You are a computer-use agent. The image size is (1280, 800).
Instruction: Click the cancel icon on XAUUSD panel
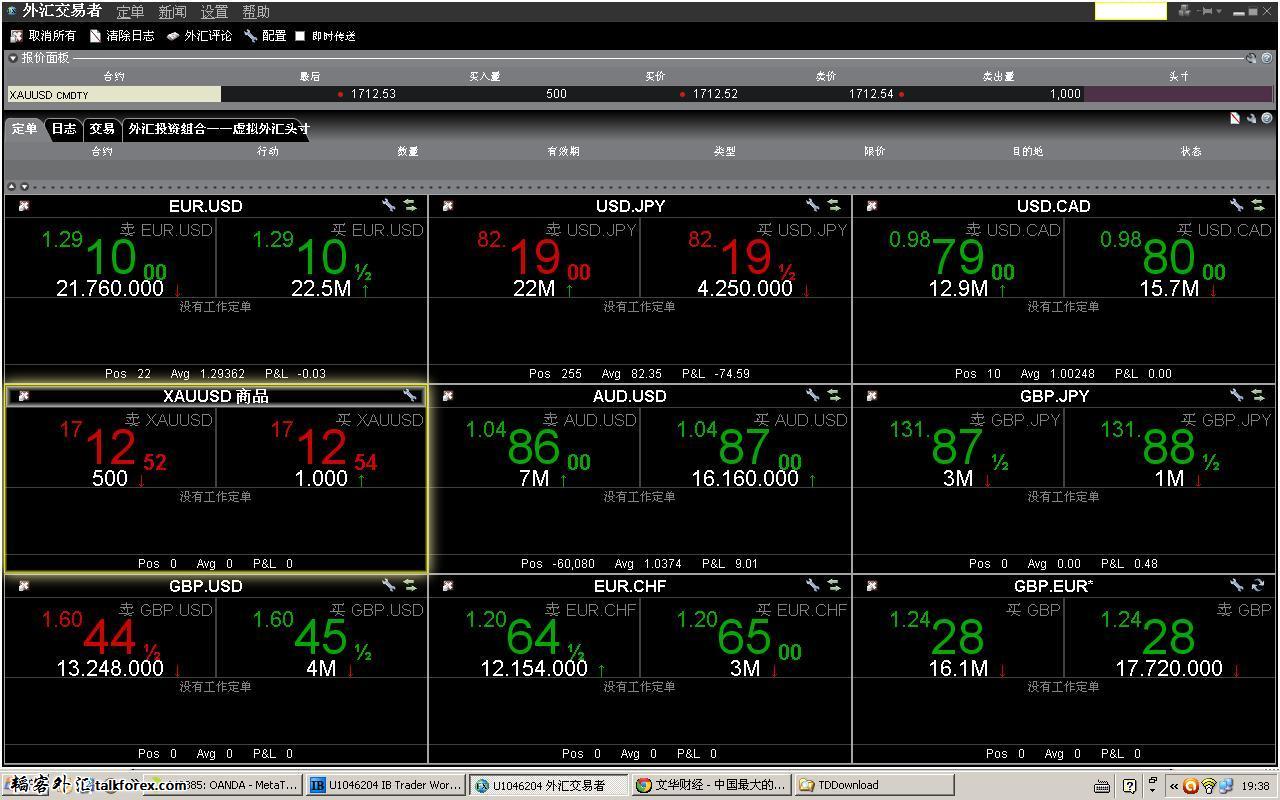click(24, 396)
